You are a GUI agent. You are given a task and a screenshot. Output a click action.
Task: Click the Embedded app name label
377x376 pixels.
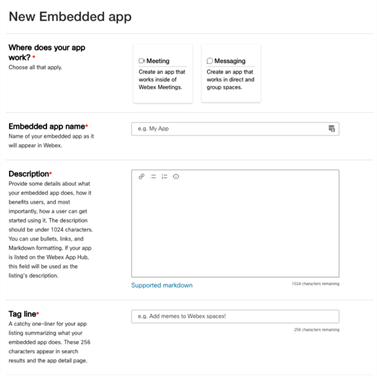click(48, 126)
